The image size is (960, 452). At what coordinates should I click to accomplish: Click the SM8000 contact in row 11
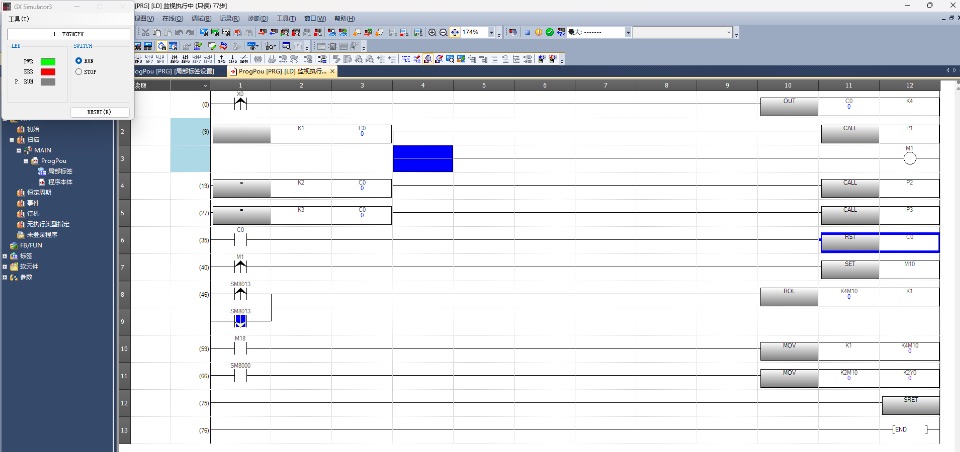(x=240, y=375)
